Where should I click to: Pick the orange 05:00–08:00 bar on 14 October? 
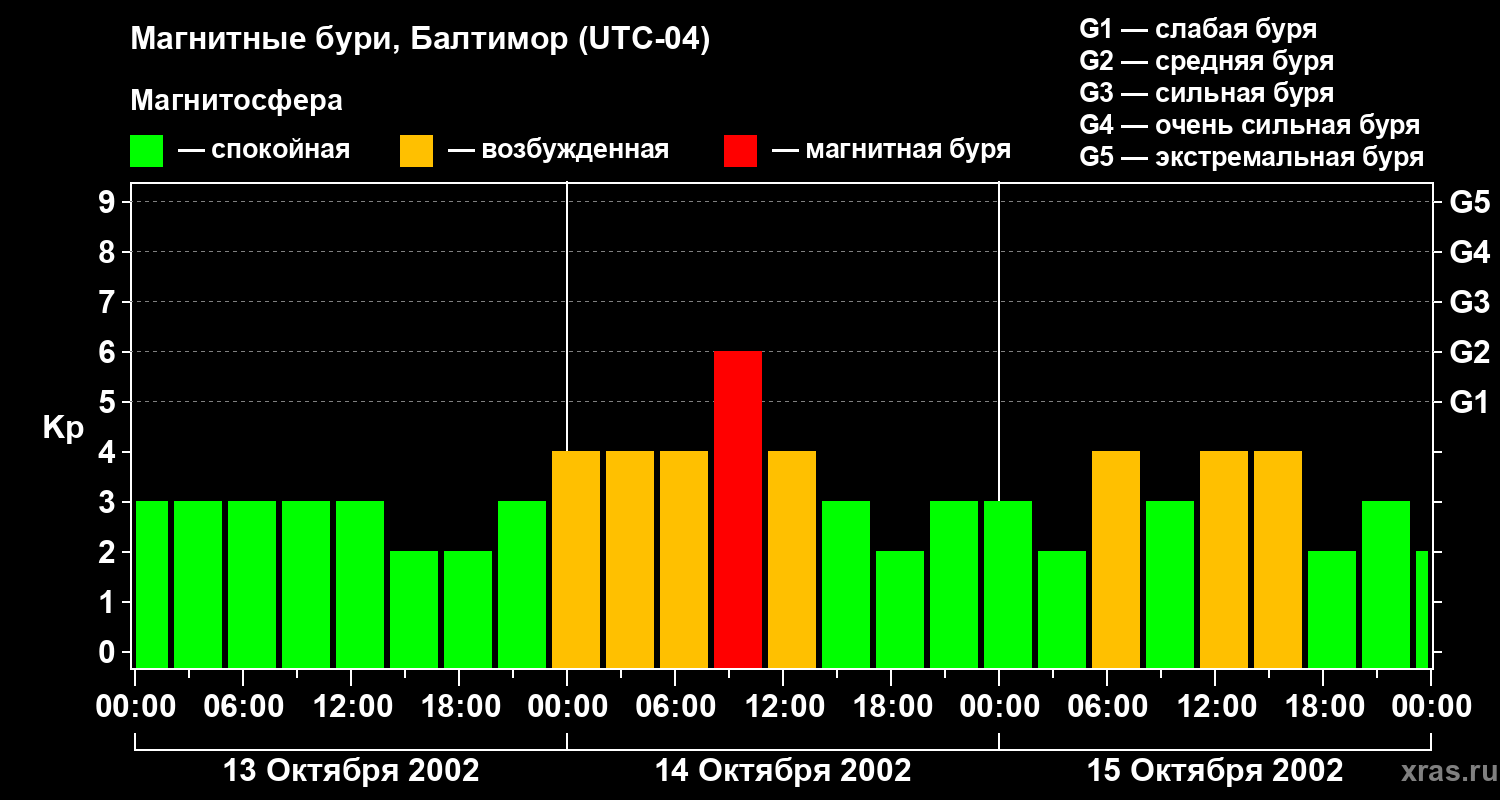pyautogui.click(x=684, y=560)
